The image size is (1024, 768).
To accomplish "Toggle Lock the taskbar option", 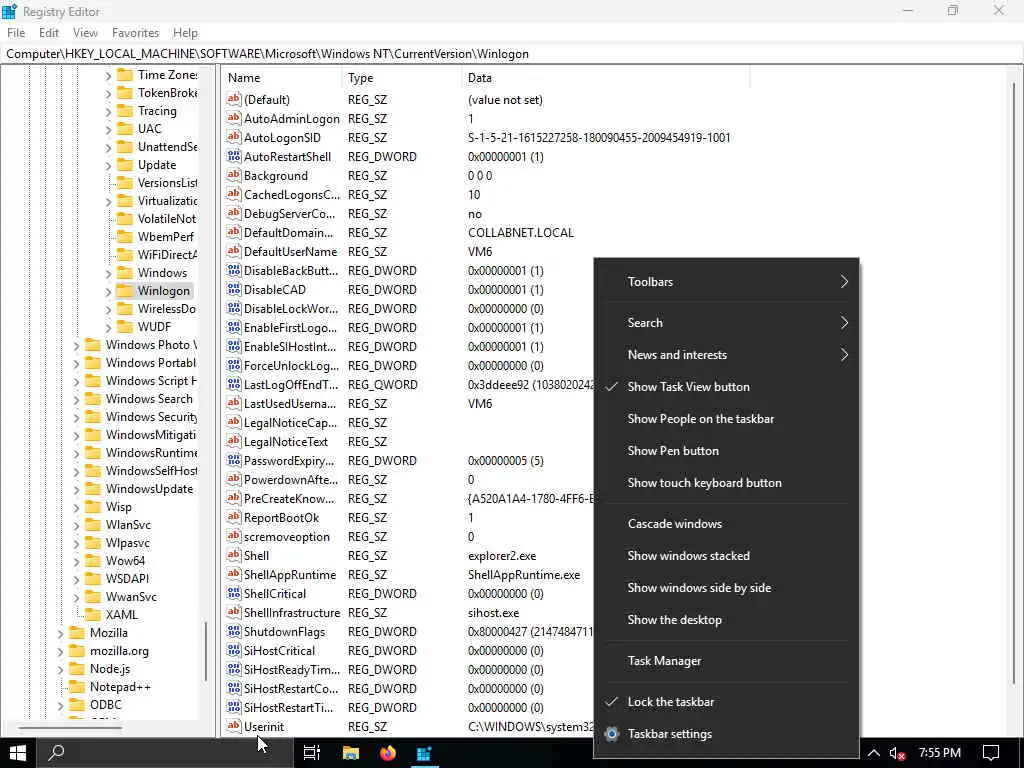I will tap(726, 702).
